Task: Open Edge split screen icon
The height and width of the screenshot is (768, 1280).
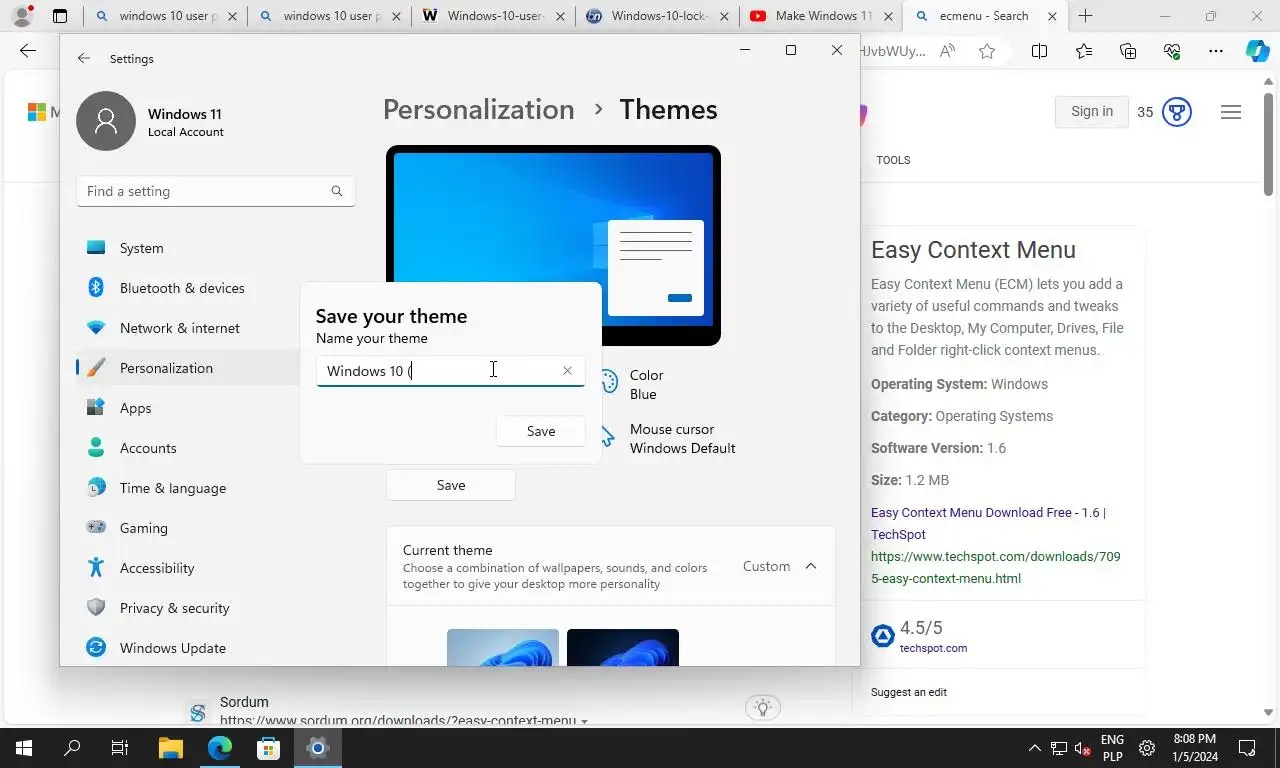Action: (1039, 51)
